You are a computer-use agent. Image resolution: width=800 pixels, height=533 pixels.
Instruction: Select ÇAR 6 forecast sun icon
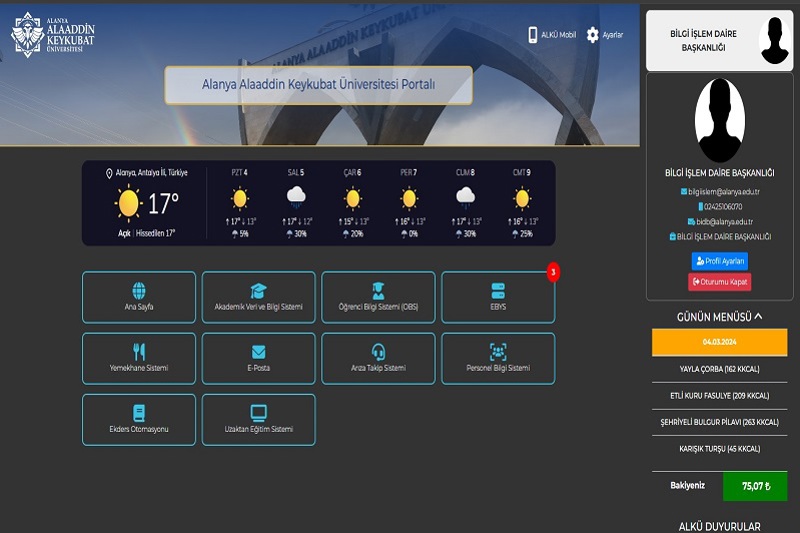coord(353,198)
